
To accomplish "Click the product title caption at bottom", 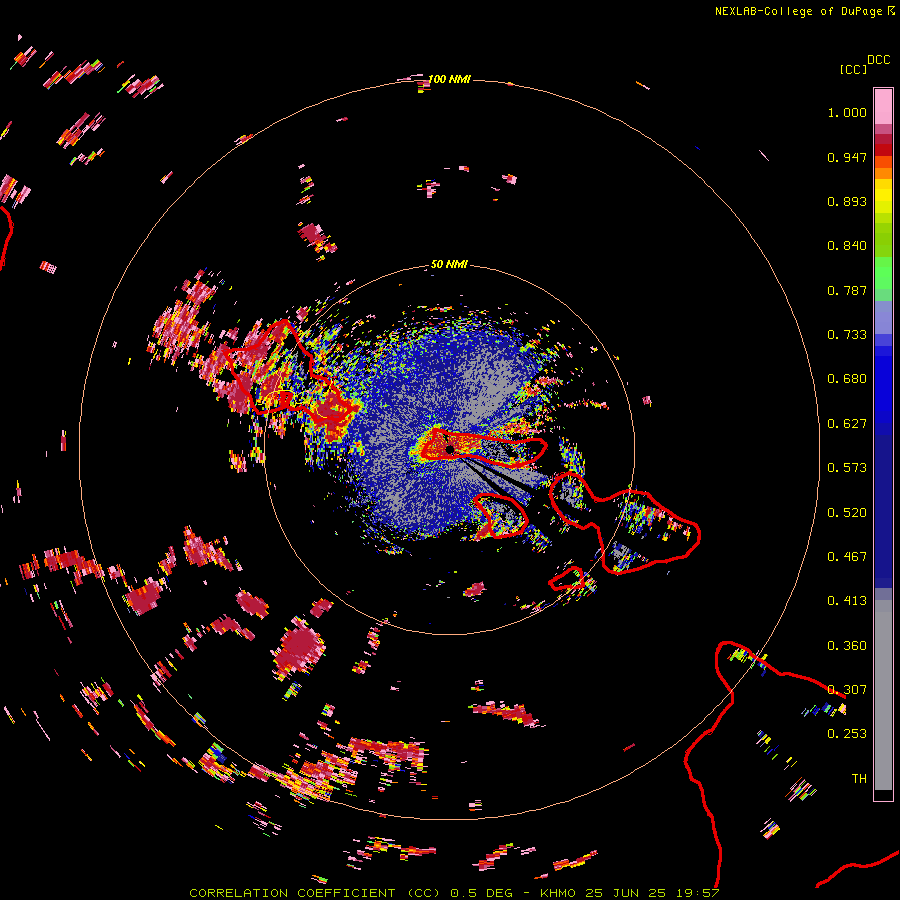I will (454, 893).
